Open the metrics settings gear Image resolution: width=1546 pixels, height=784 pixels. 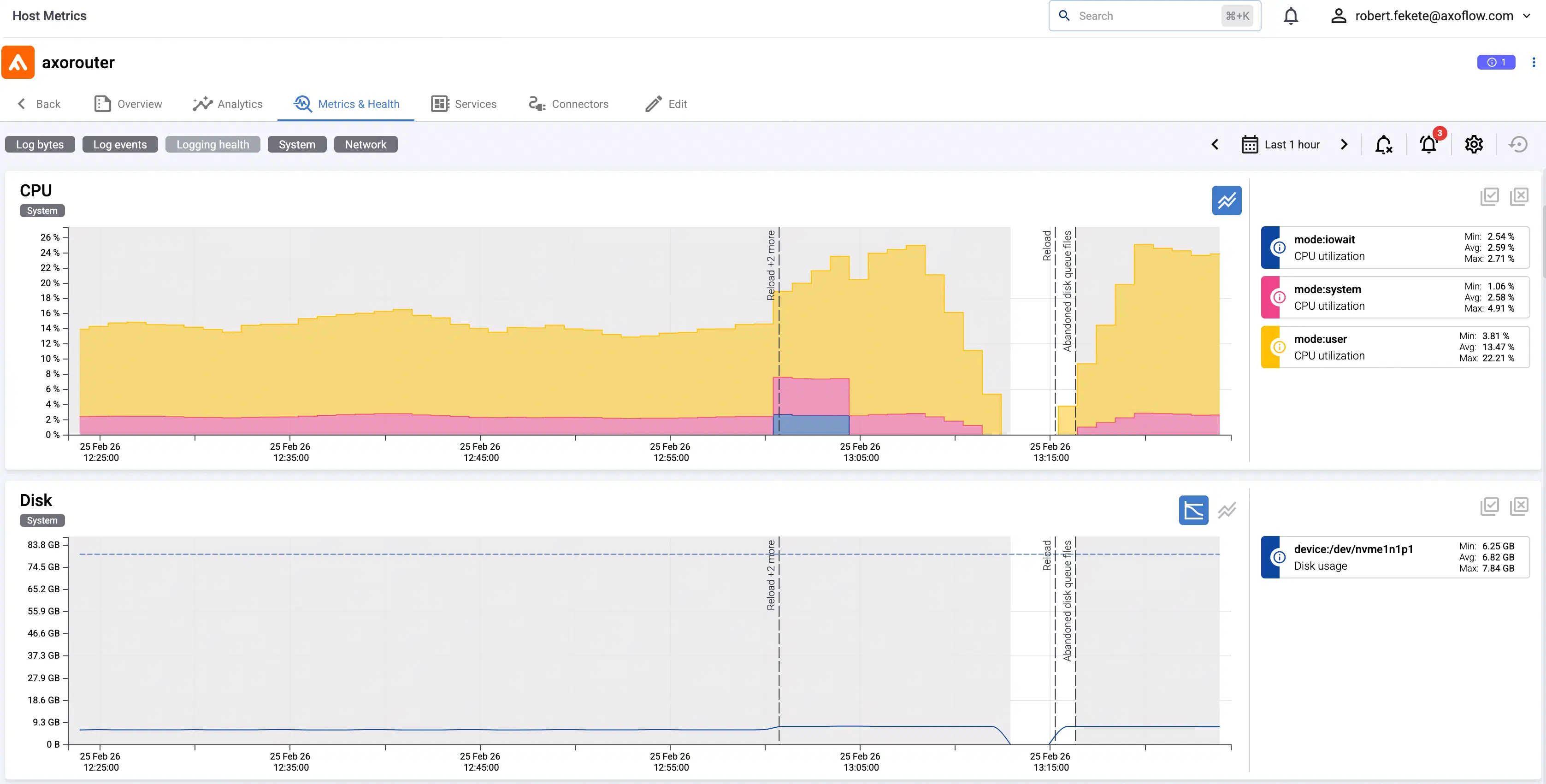1474,145
